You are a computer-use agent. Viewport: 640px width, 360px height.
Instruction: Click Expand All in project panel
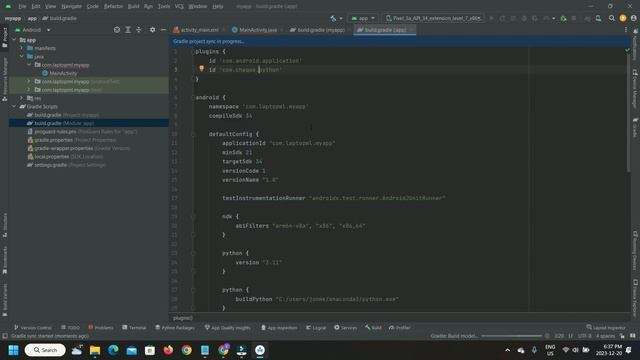[128, 30]
